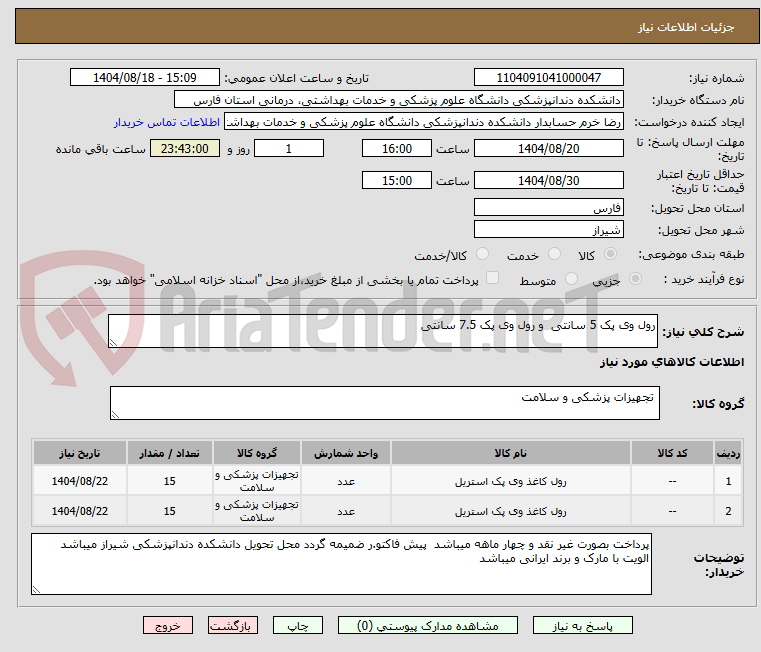Open مشاهده مدارک پیوستی (0) button
The image size is (761, 652).
(x=428, y=625)
